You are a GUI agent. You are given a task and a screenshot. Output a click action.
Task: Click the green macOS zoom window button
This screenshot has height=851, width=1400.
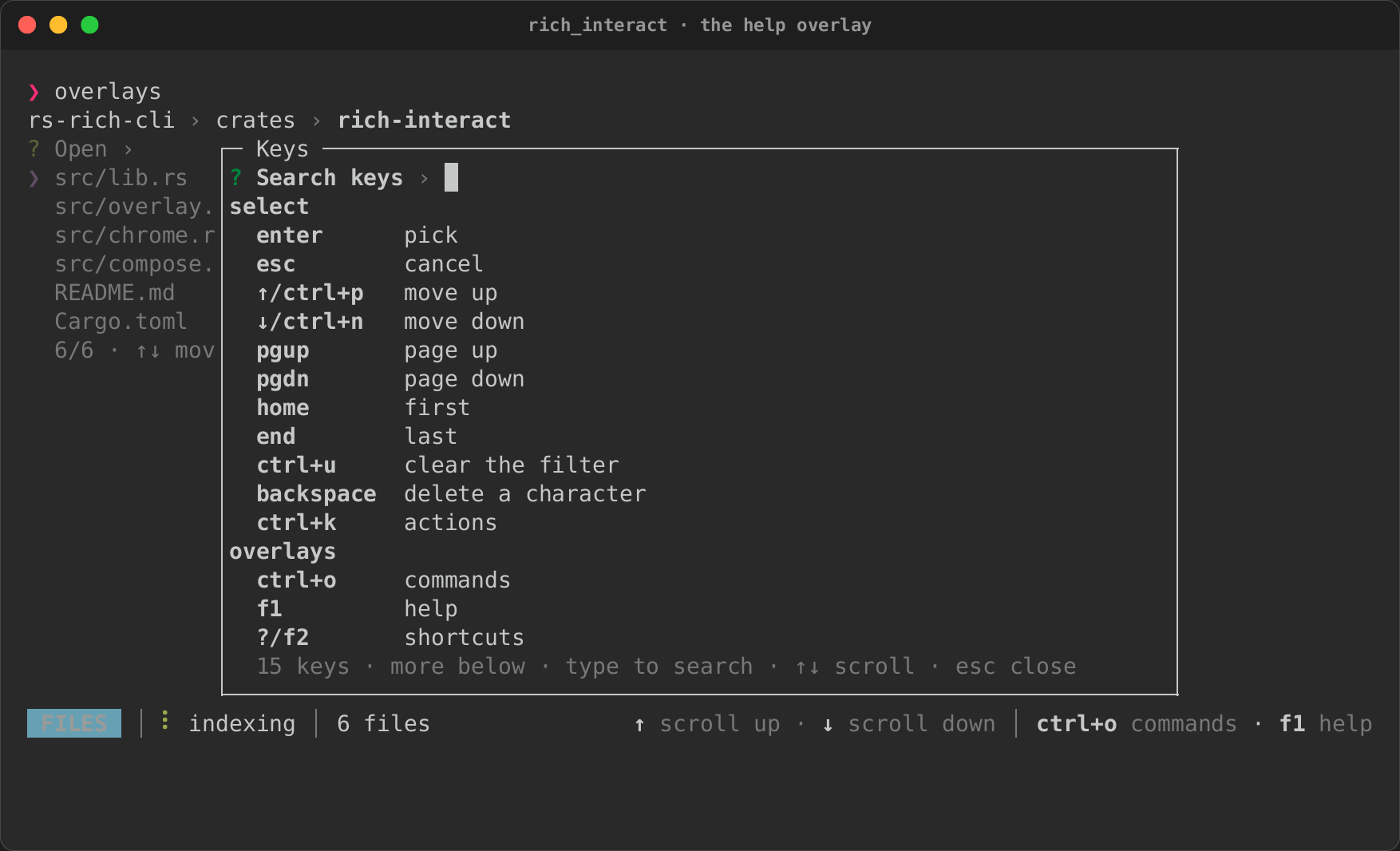pyautogui.click(x=89, y=25)
